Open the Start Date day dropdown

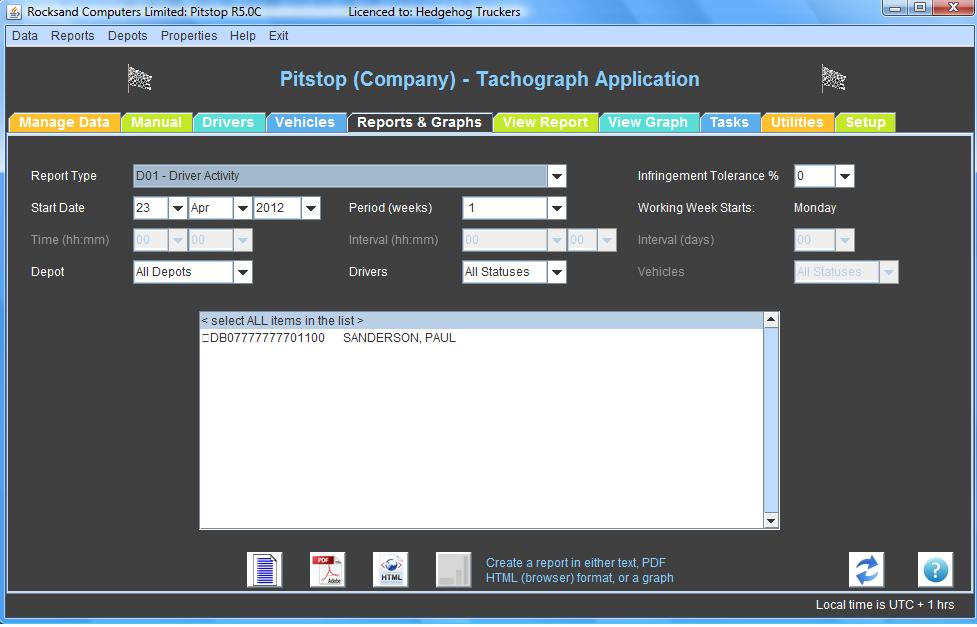(178, 208)
